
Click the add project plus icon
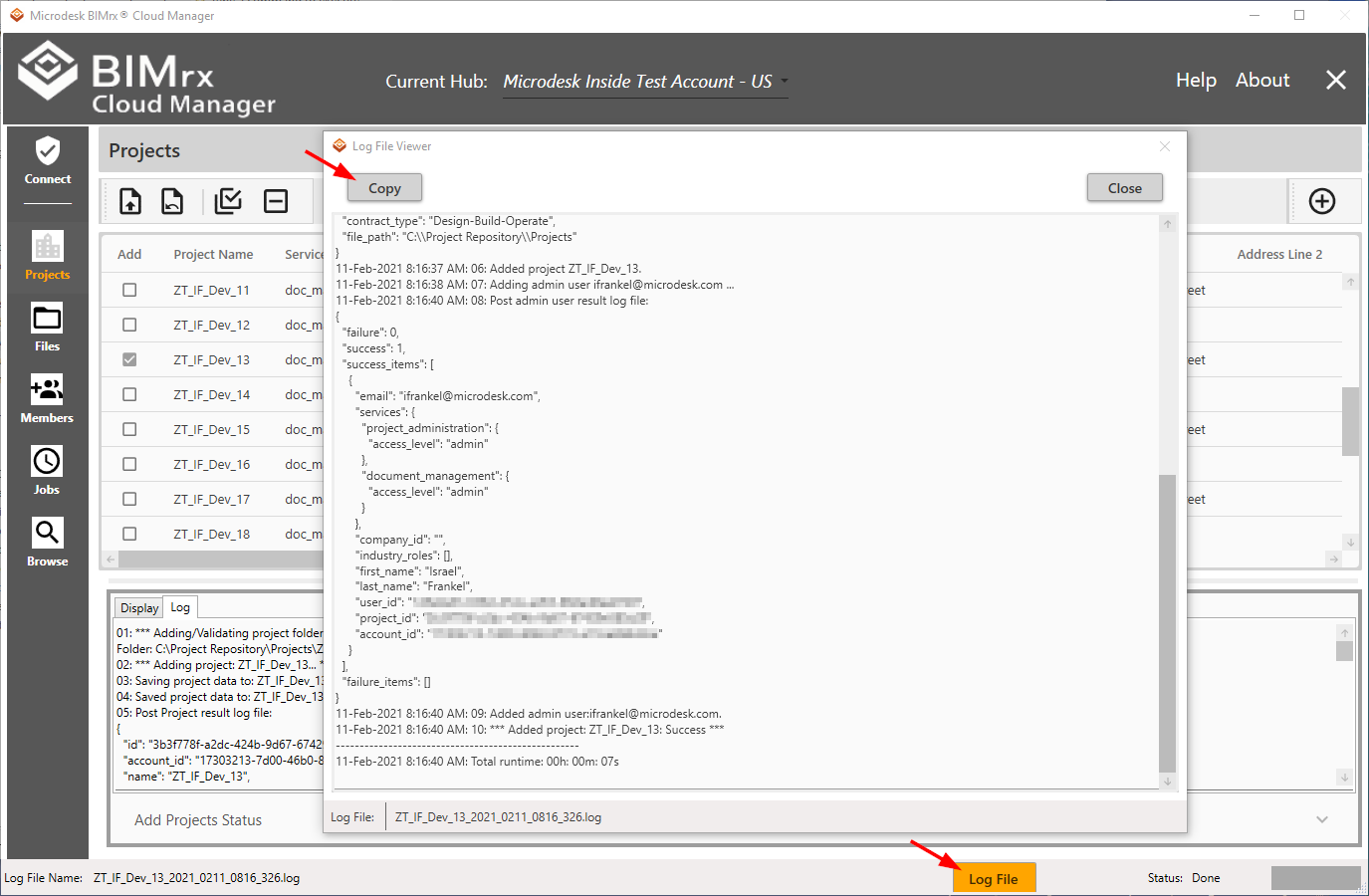tap(1322, 201)
